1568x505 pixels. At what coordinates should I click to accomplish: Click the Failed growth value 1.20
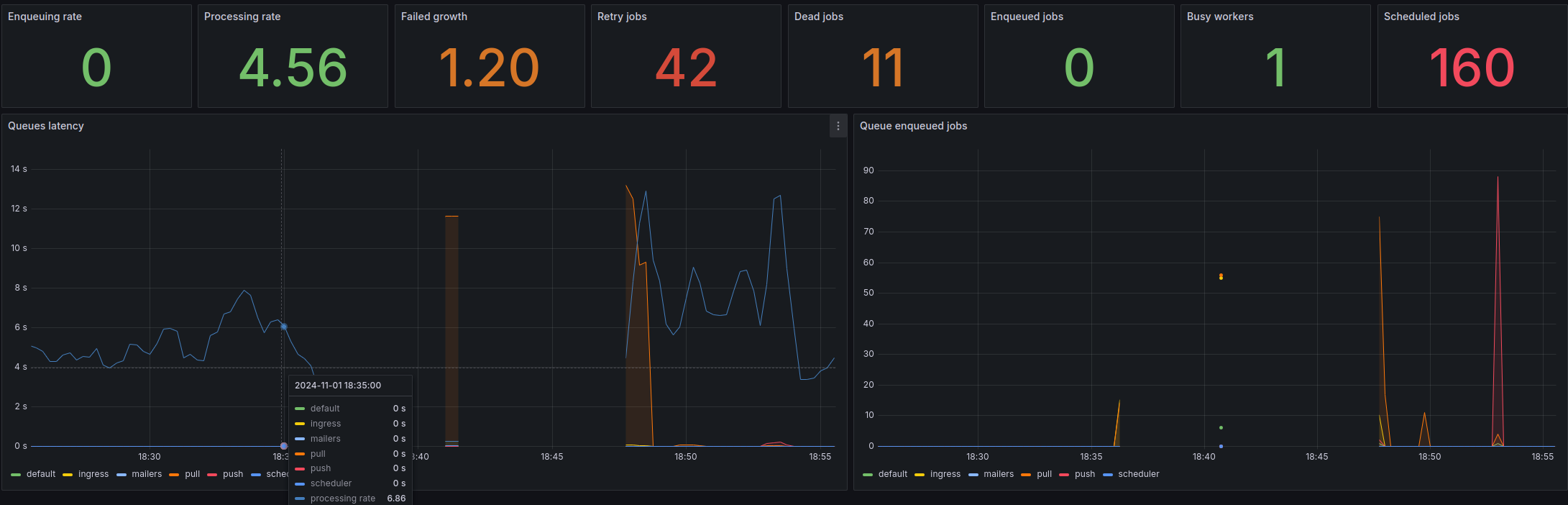click(489, 68)
